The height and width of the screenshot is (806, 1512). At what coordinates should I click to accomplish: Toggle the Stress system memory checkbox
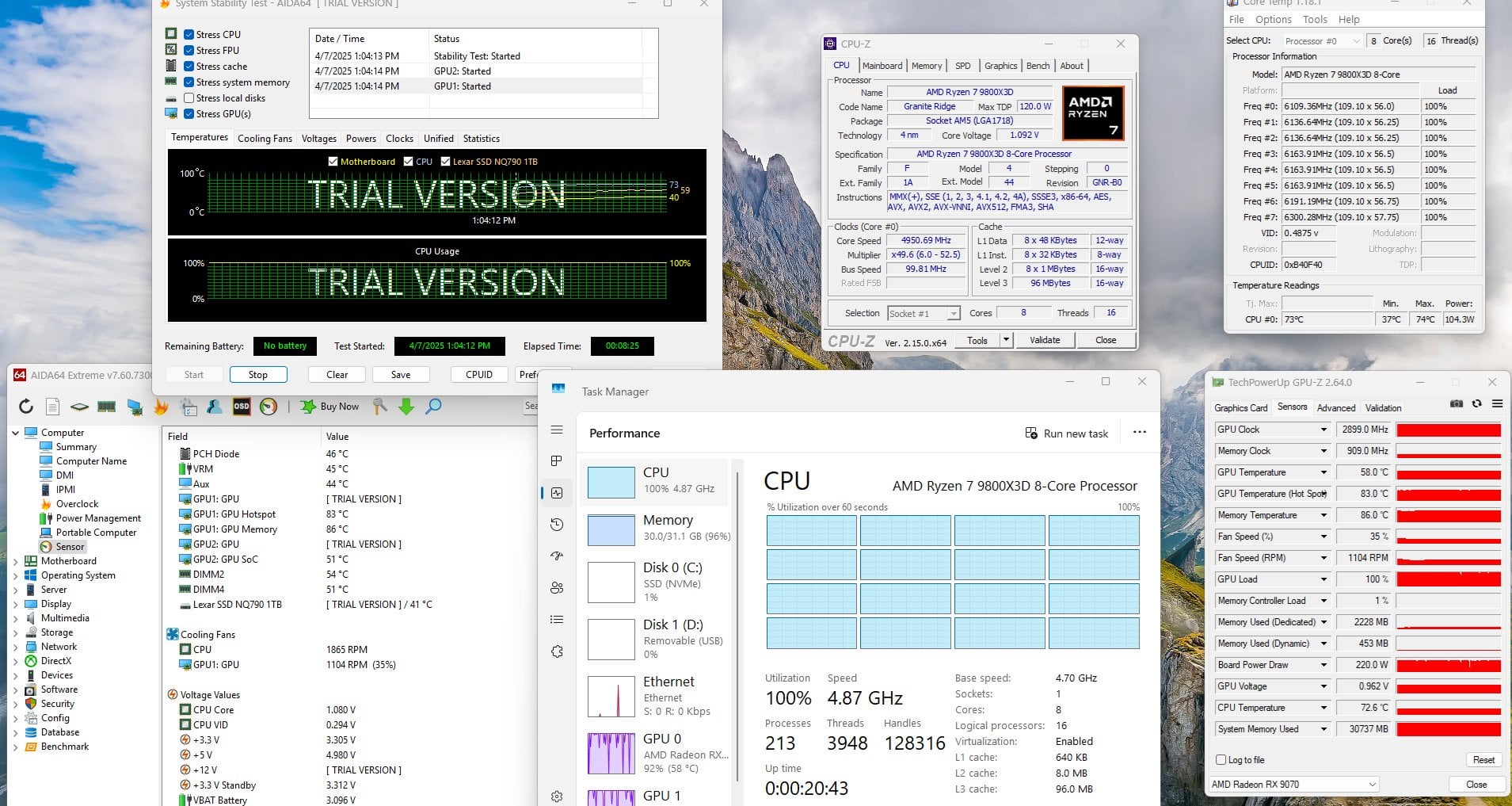[x=189, y=82]
